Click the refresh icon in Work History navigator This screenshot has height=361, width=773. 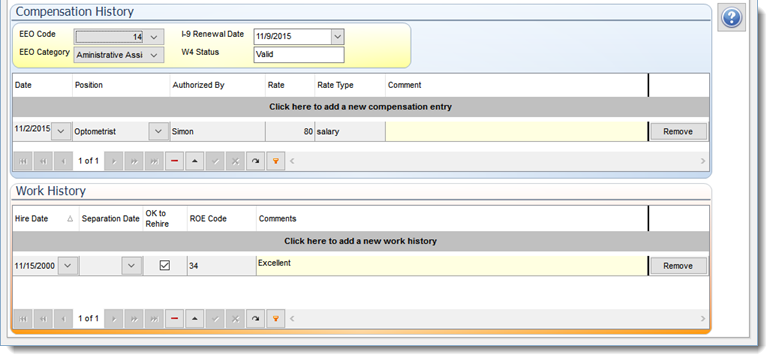[x=255, y=319]
